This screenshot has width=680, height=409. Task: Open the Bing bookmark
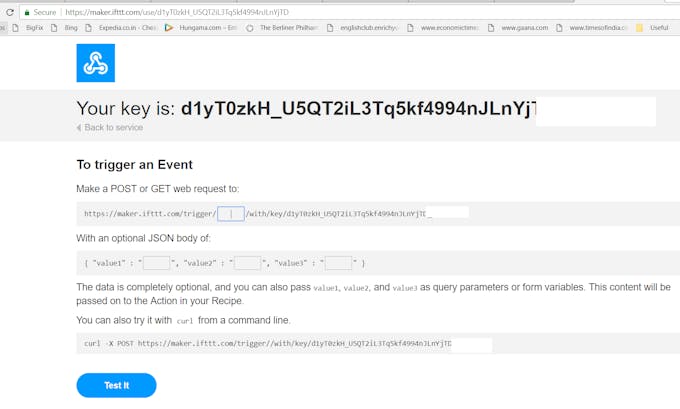71,28
